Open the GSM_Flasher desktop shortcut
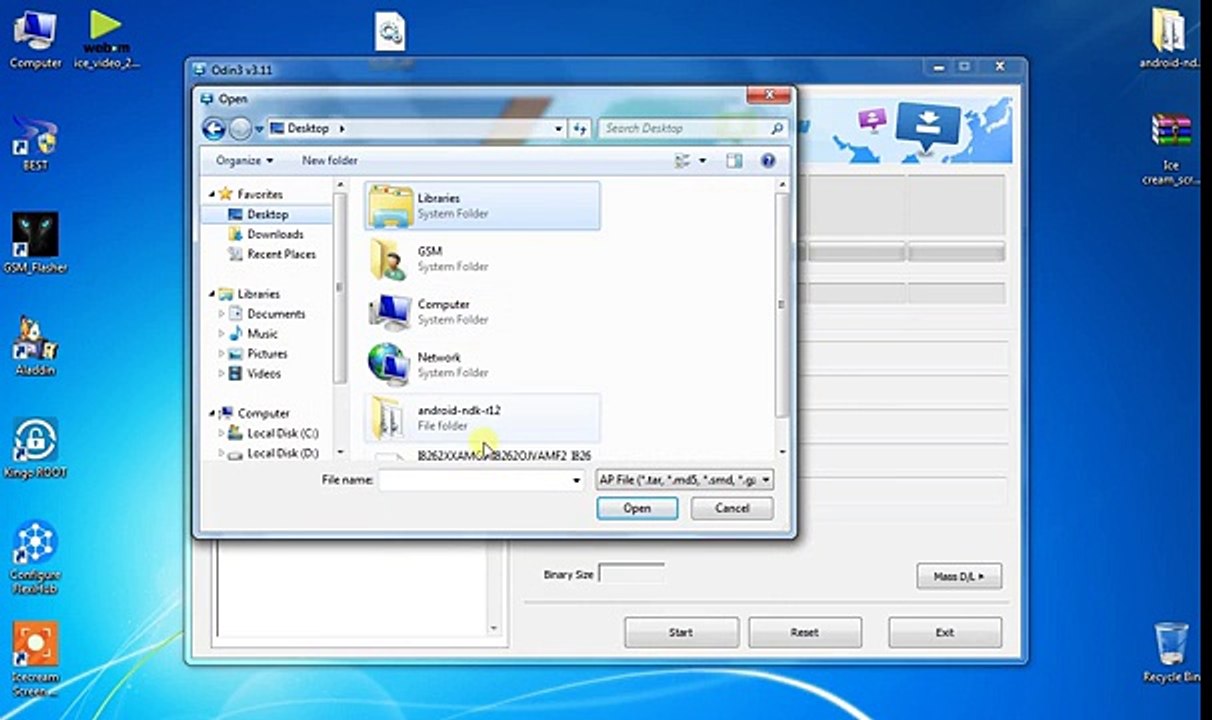This screenshot has height=720, width=1212. click(35, 242)
